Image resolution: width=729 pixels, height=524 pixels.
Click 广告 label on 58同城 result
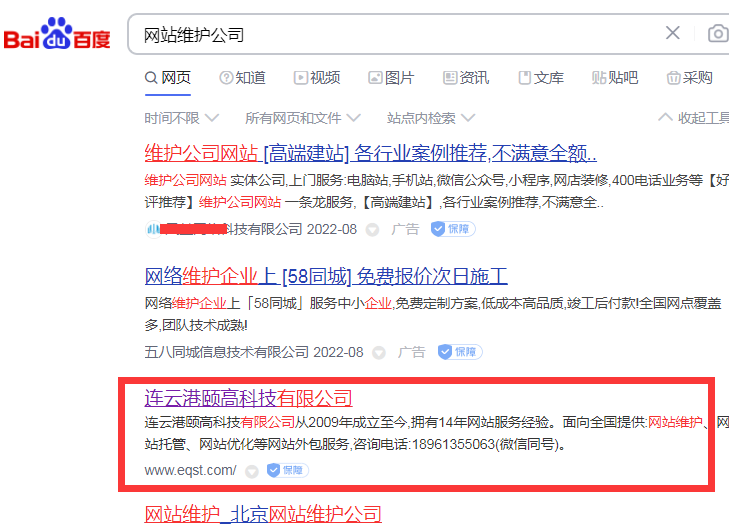tap(411, 352)
